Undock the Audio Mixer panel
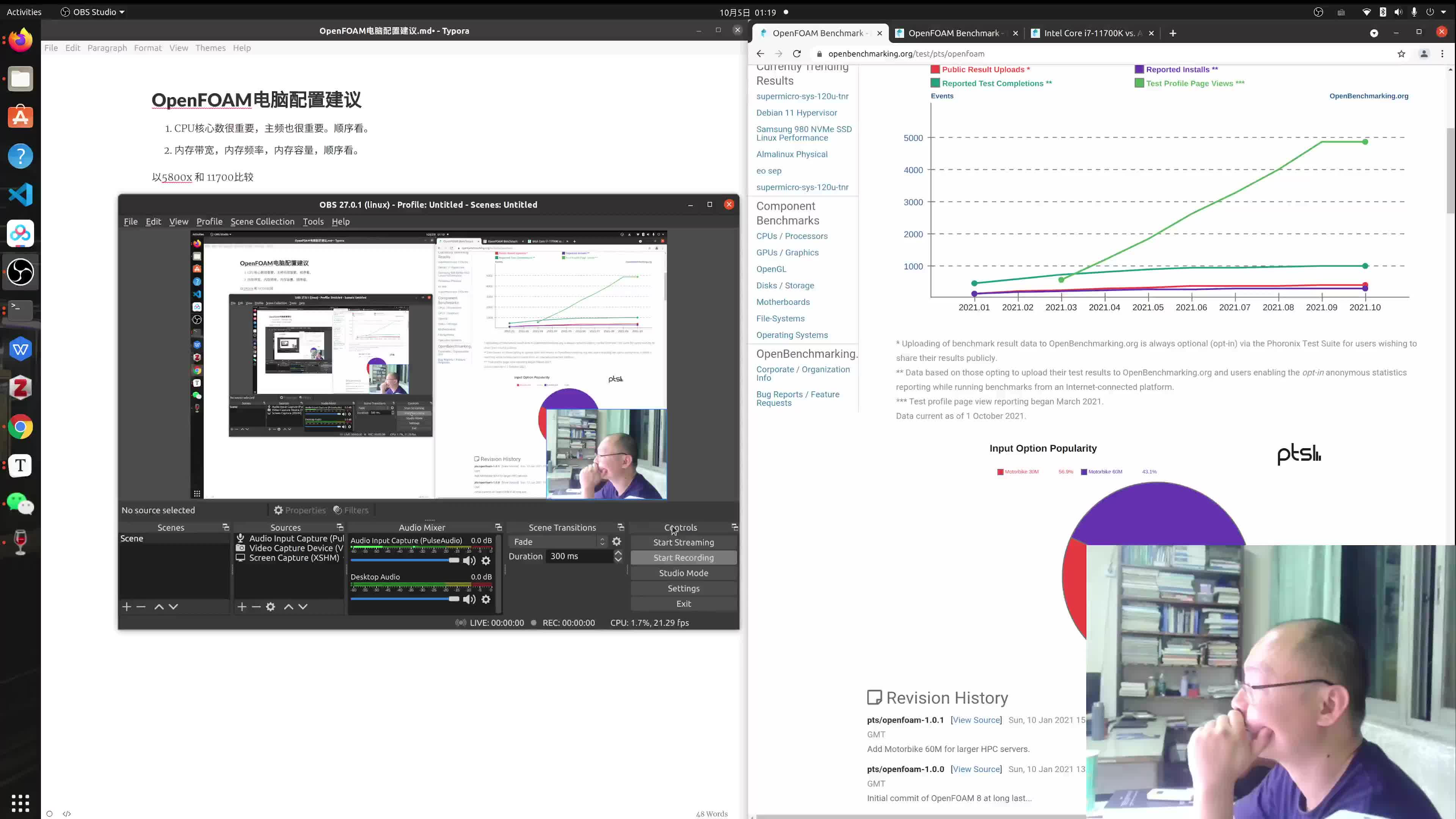 click(499, 527)
